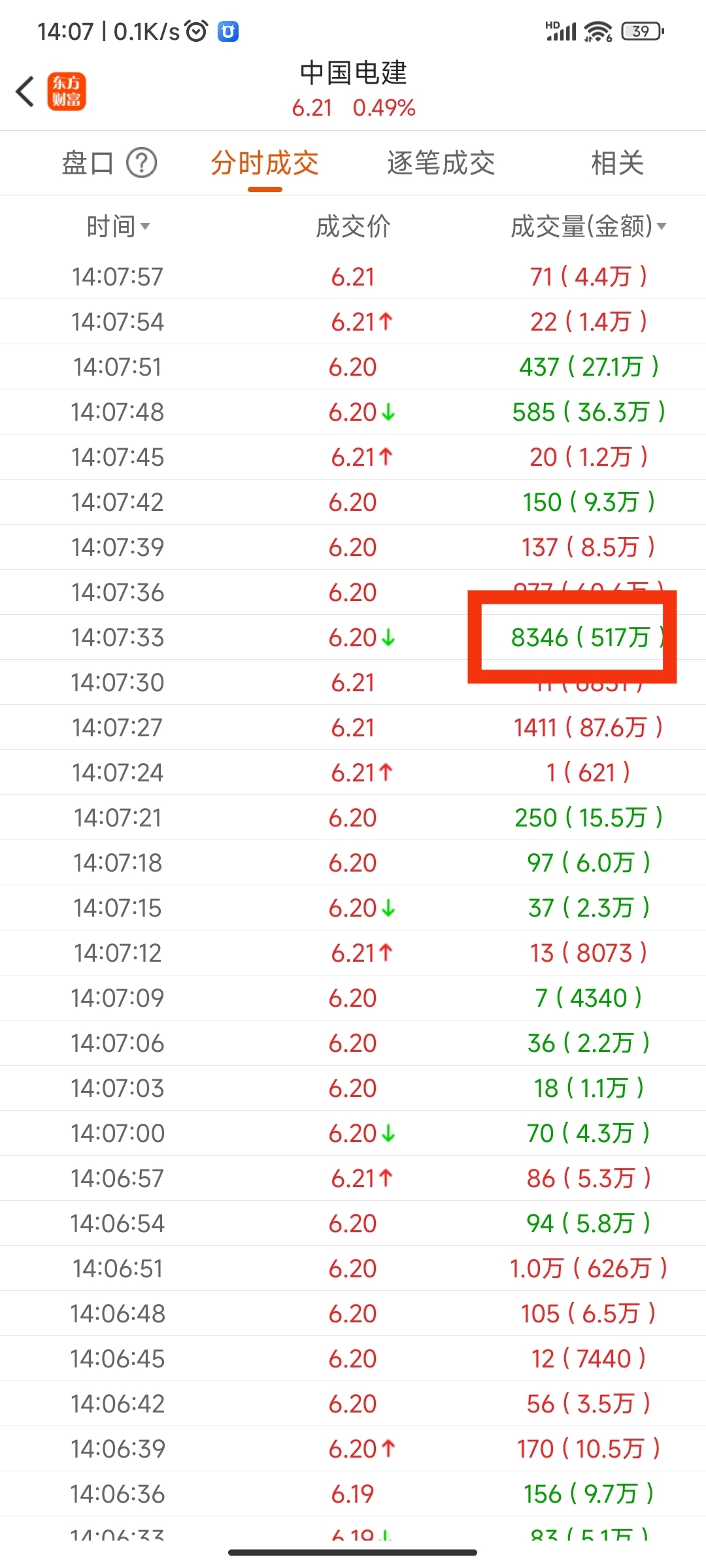Tap volume 22 ( 1.4万 )
706x1568 pixels.
588,322
